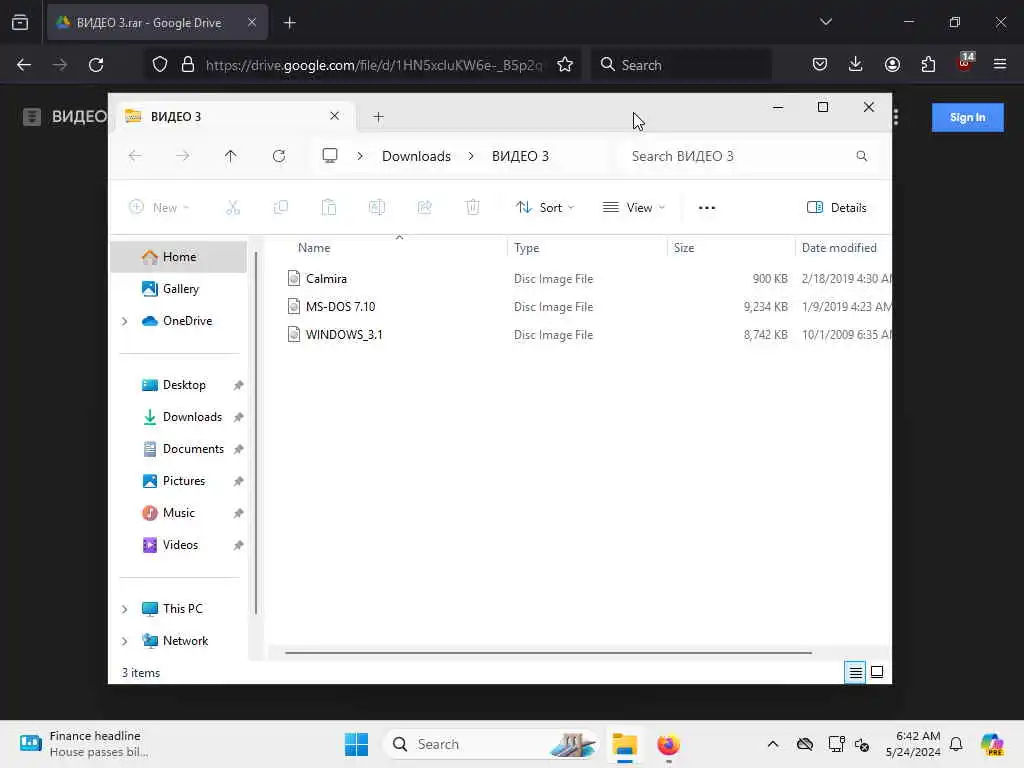Click the Sign in button on Google Drive
Viewport: 1024px width, 768px height.
(x=967, y=118)
